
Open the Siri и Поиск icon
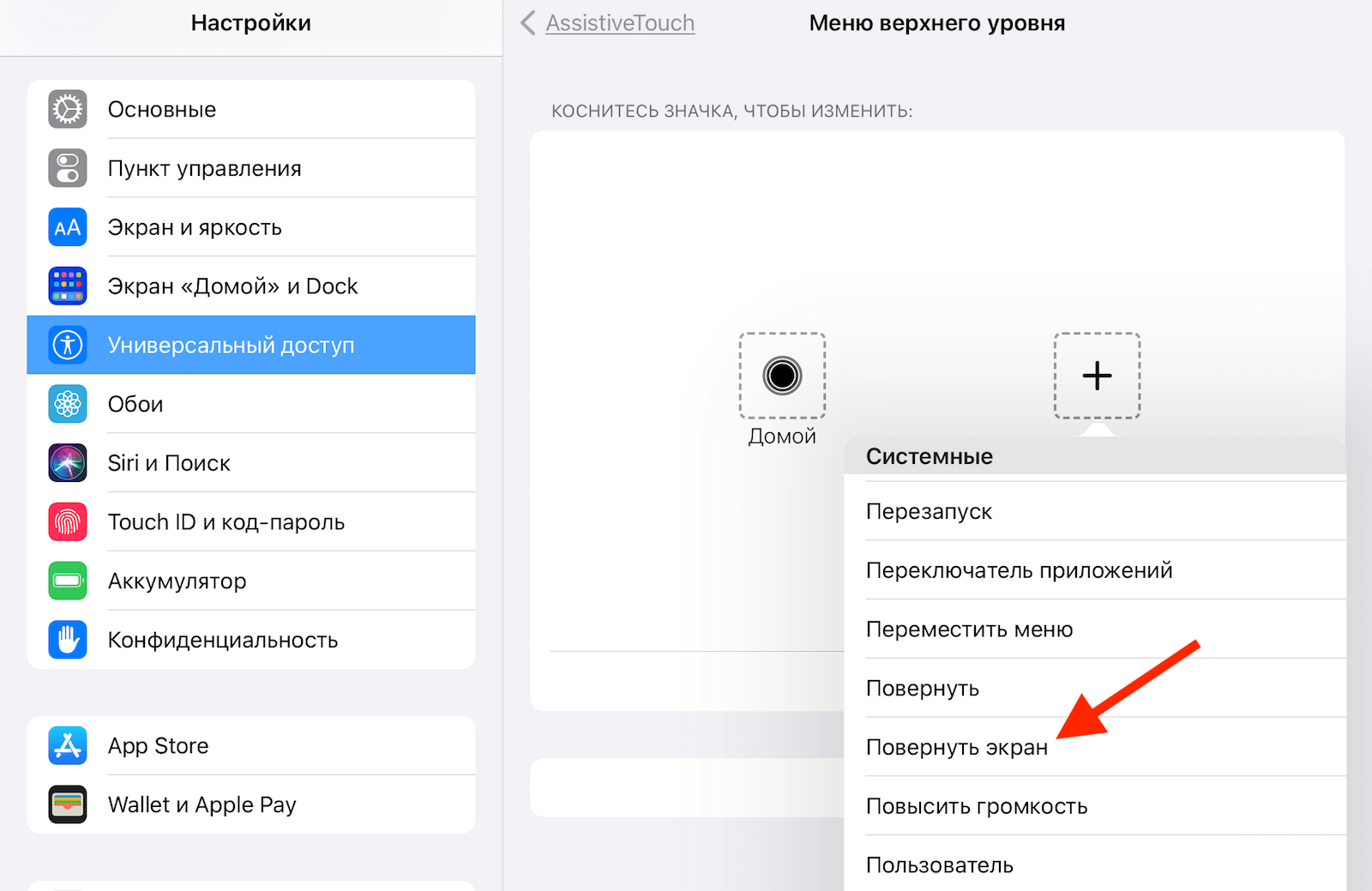(68, 463)
